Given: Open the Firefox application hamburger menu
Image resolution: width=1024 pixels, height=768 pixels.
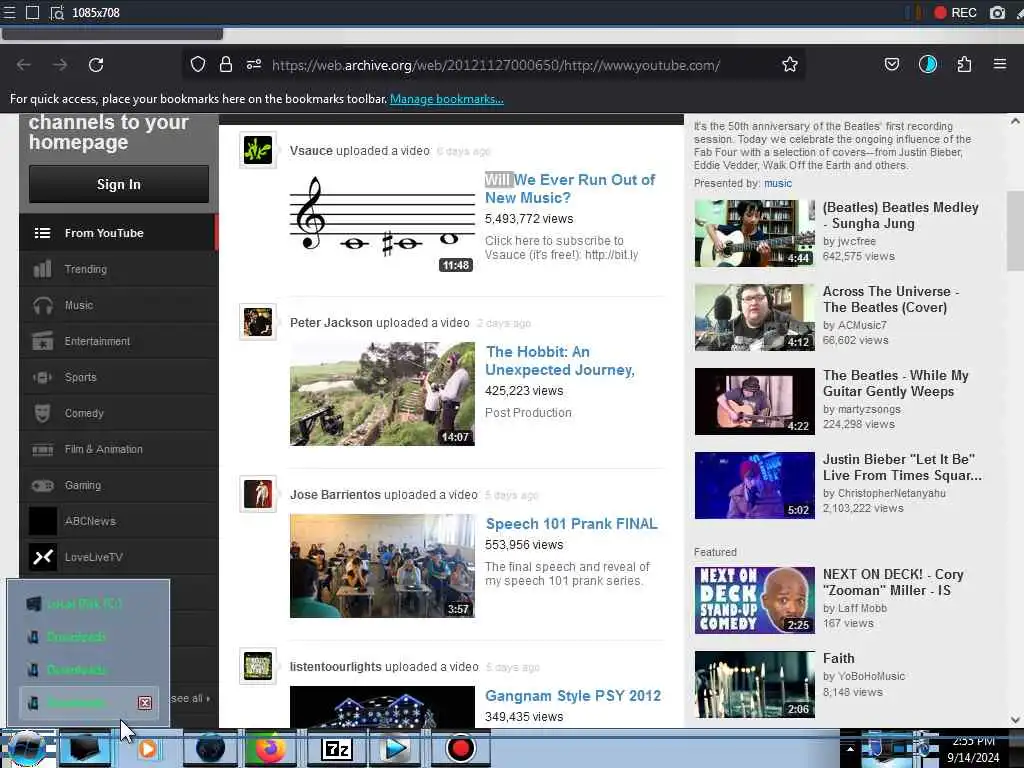Looking at the screenshot, I should tap(999, 64).
